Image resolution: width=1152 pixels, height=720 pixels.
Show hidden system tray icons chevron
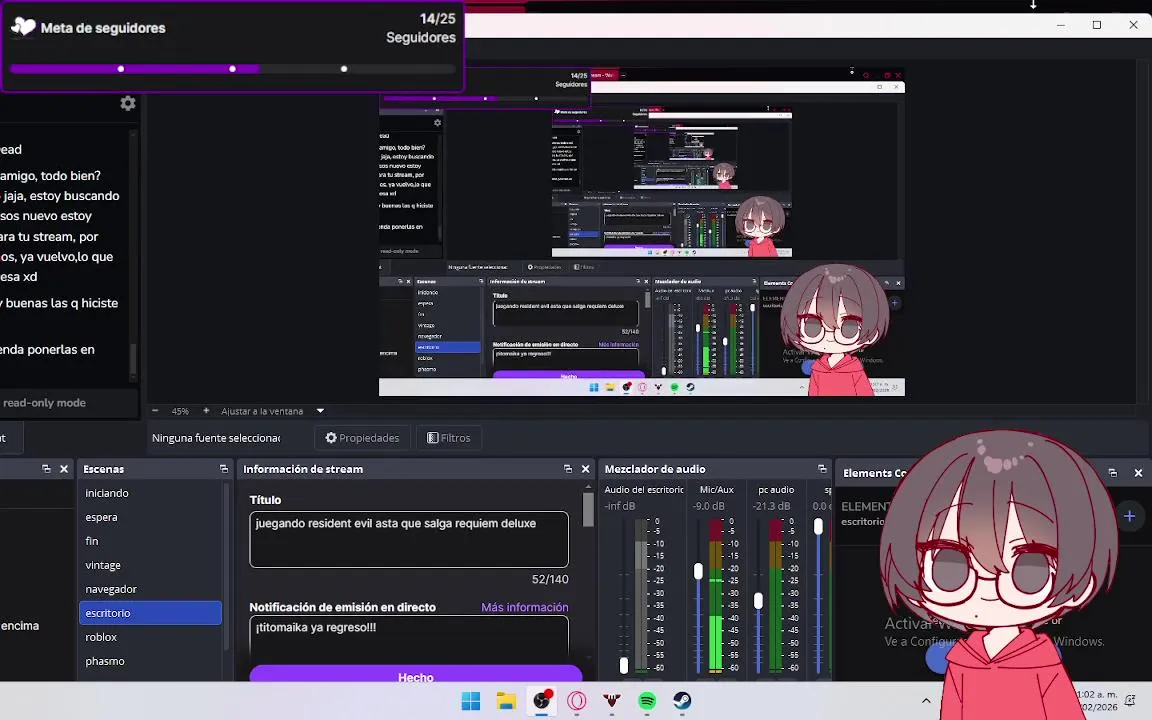[x=926, y=701]
